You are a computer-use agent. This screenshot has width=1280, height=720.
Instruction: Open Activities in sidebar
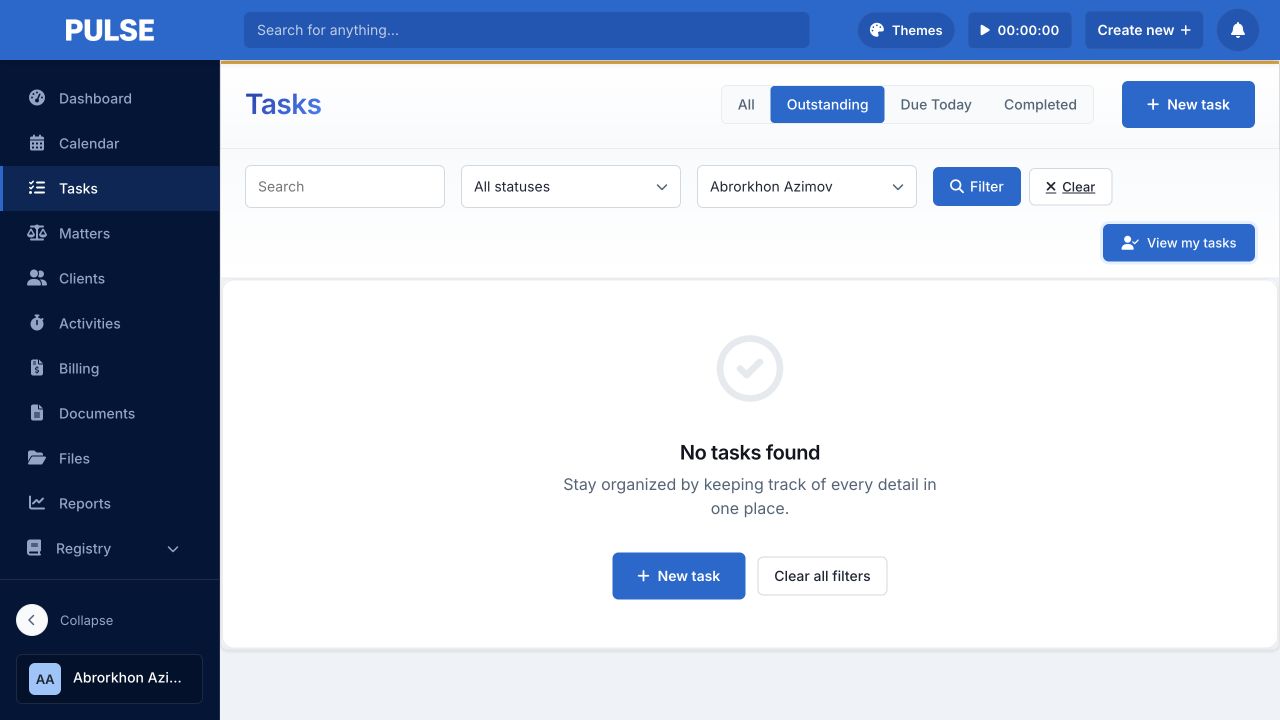pyautogui.click(x=110, y=323)
